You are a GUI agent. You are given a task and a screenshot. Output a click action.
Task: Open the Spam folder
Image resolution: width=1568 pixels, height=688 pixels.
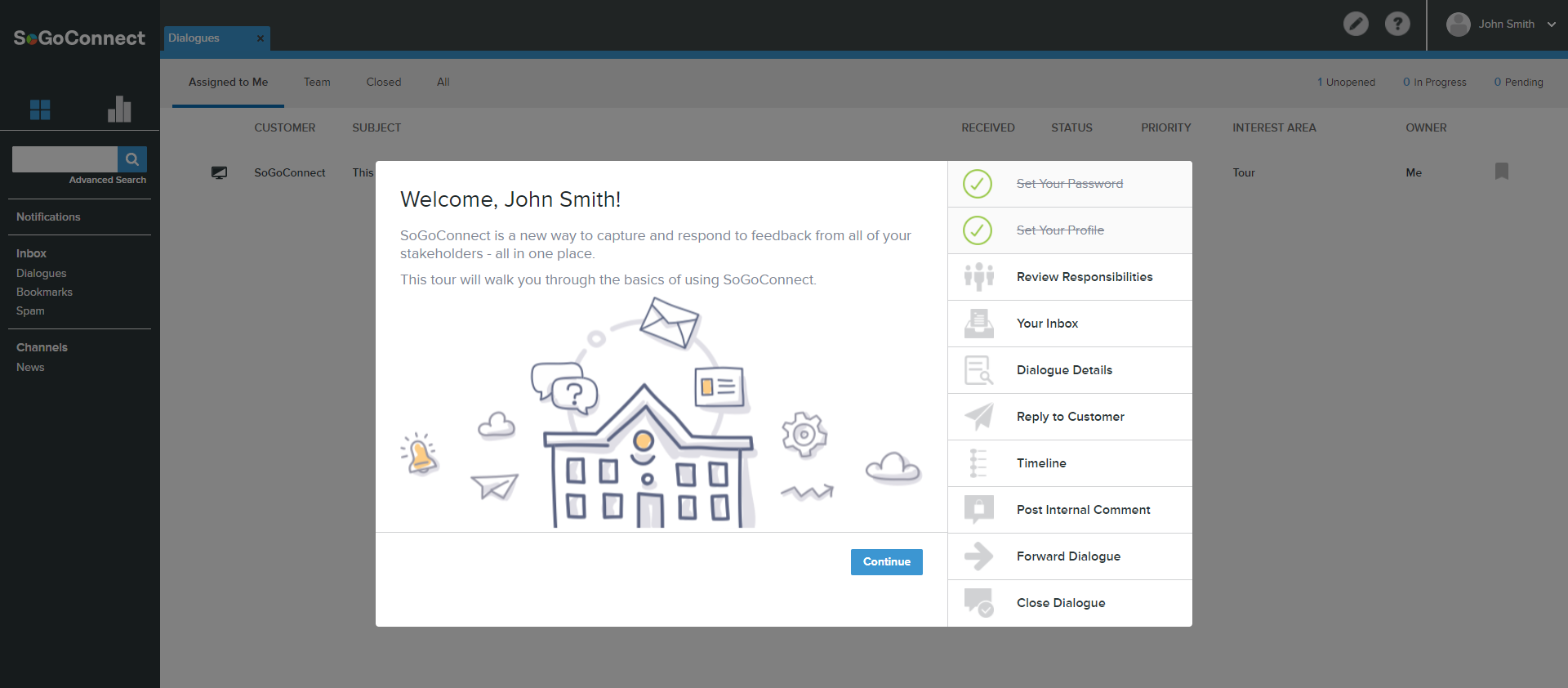(x=30, y=310)
